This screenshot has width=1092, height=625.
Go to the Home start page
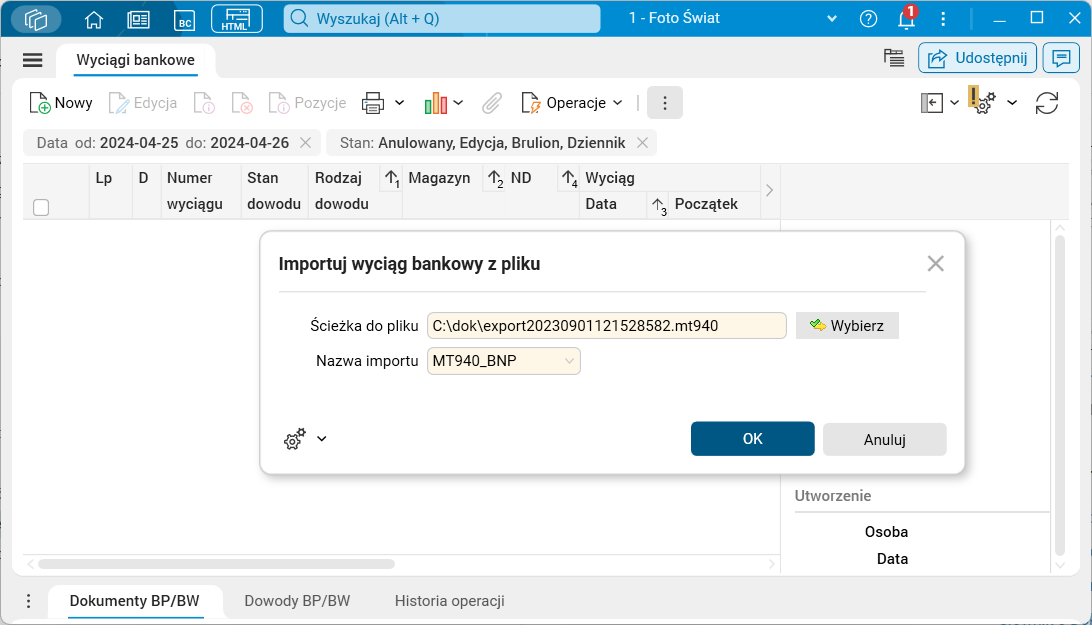pyautogui.click(x=93, y=20)
